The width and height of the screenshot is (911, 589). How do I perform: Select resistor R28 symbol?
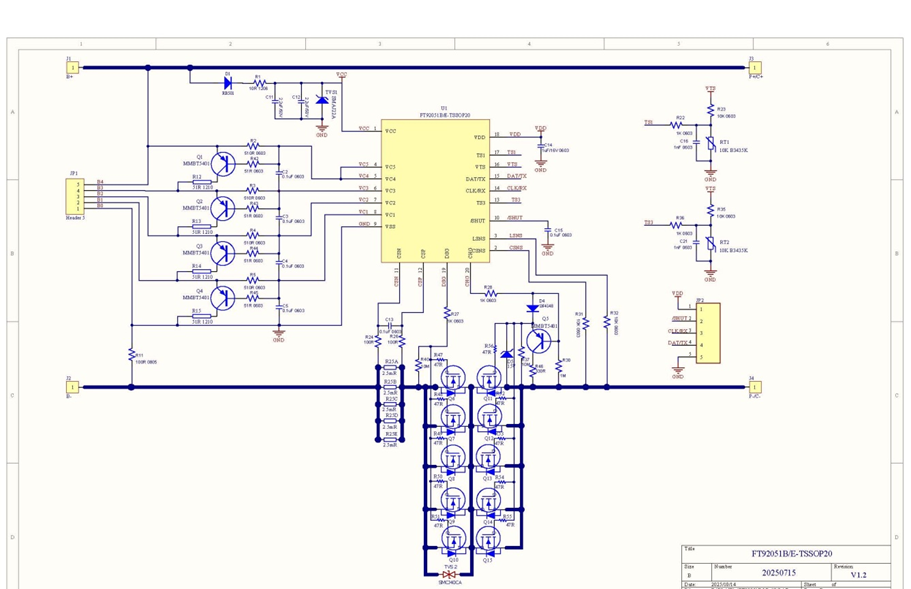pos(489,294)
